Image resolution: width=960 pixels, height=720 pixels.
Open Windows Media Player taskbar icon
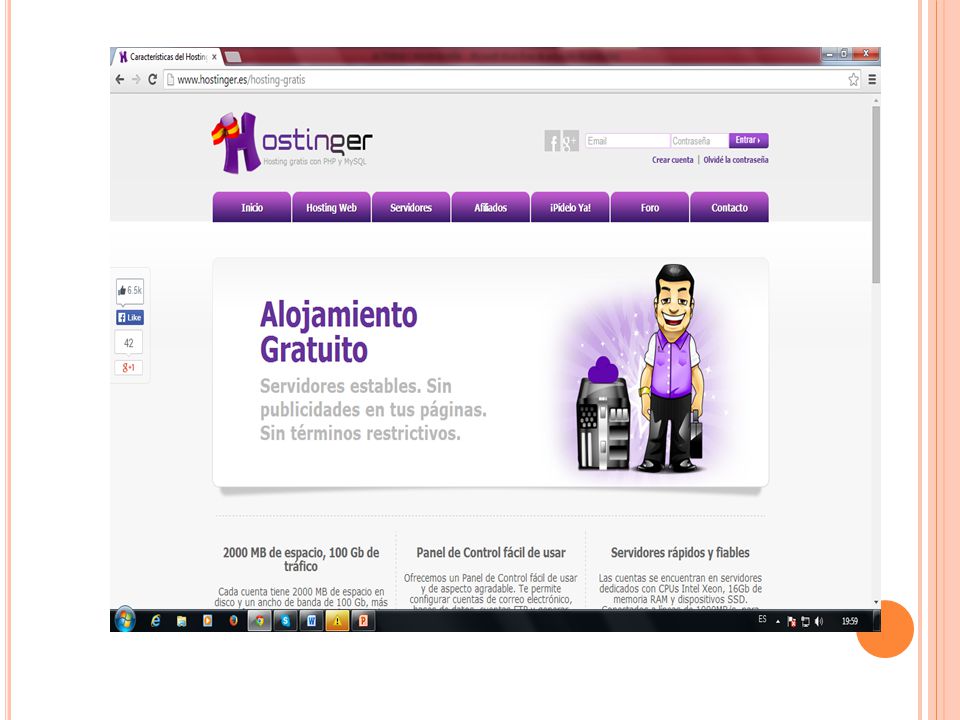208,621
